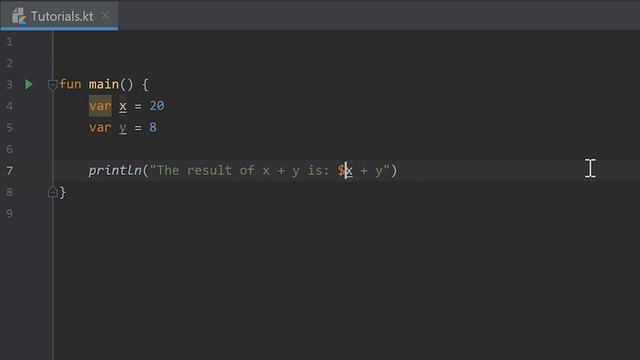Click the fun keyword on line 3
640x360 pixels.
pos(70,84)
